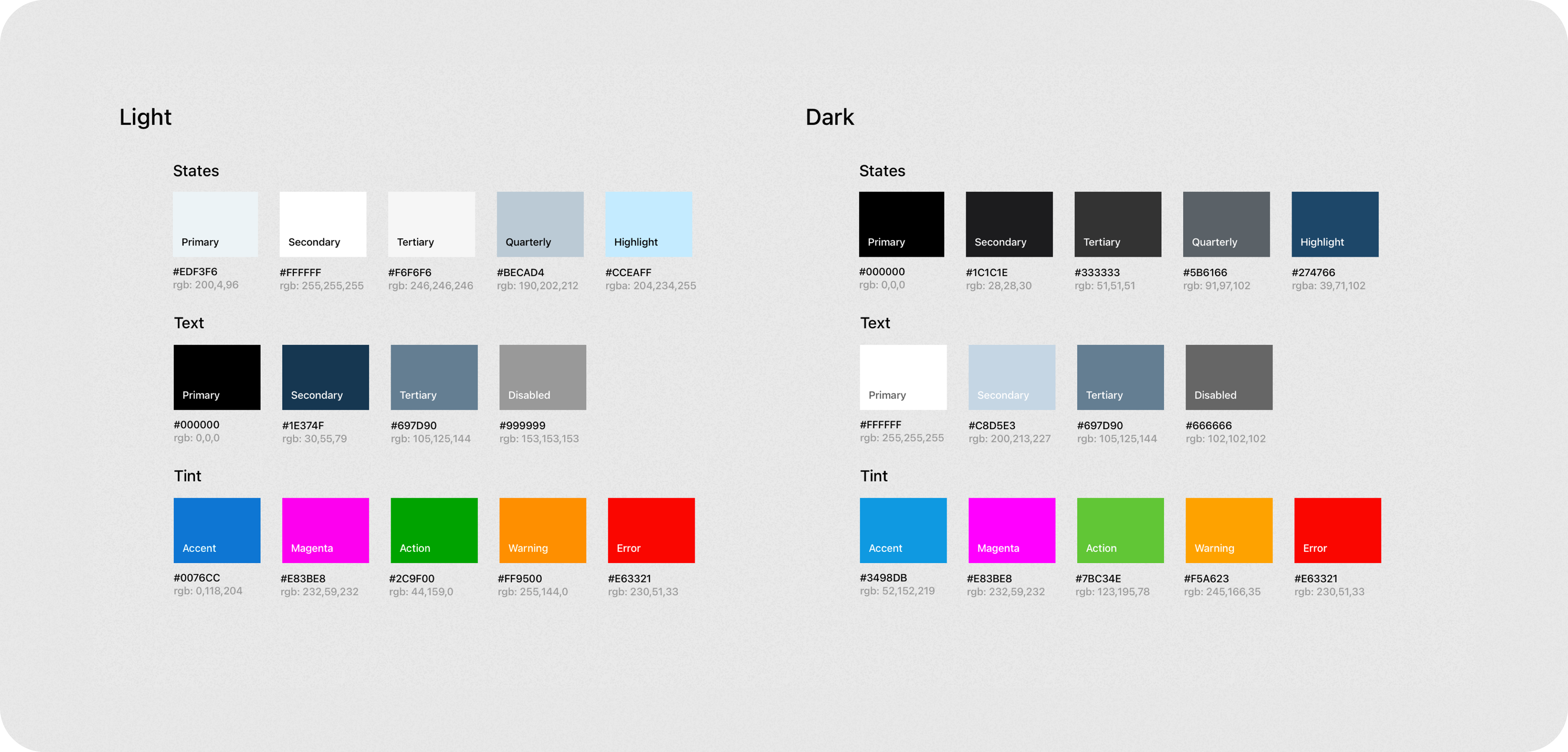This screenshot has width=1568, height=752.
Task: Click Text heading under Light
Action: coord(189,323)
